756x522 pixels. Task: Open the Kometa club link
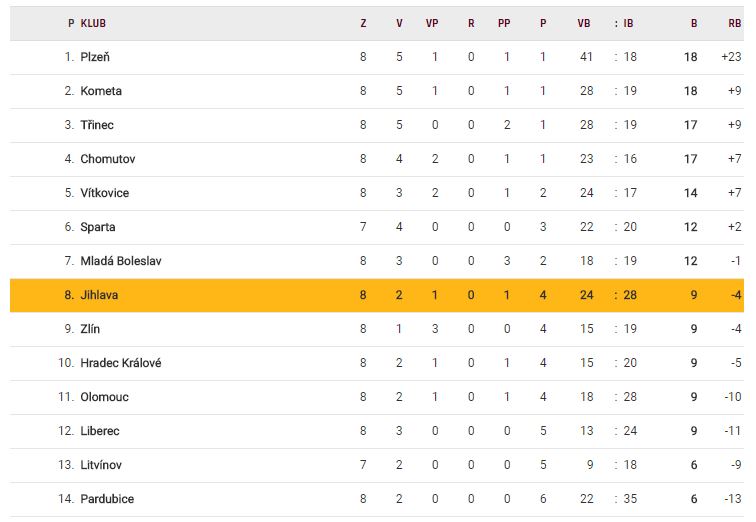(101, 91)
